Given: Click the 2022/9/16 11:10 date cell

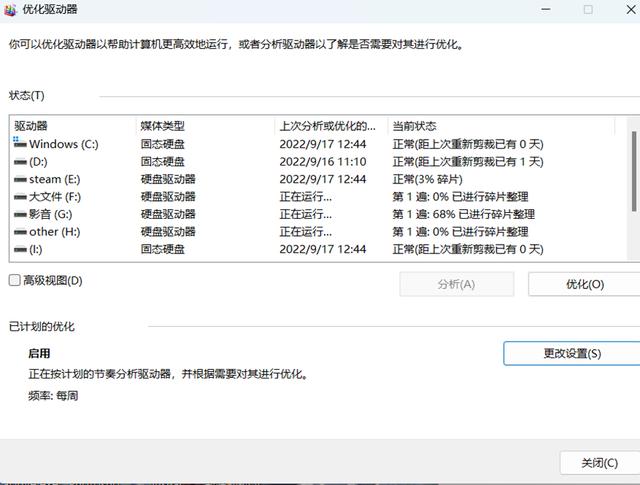Looking at the screenshot, I should (322, 162).
